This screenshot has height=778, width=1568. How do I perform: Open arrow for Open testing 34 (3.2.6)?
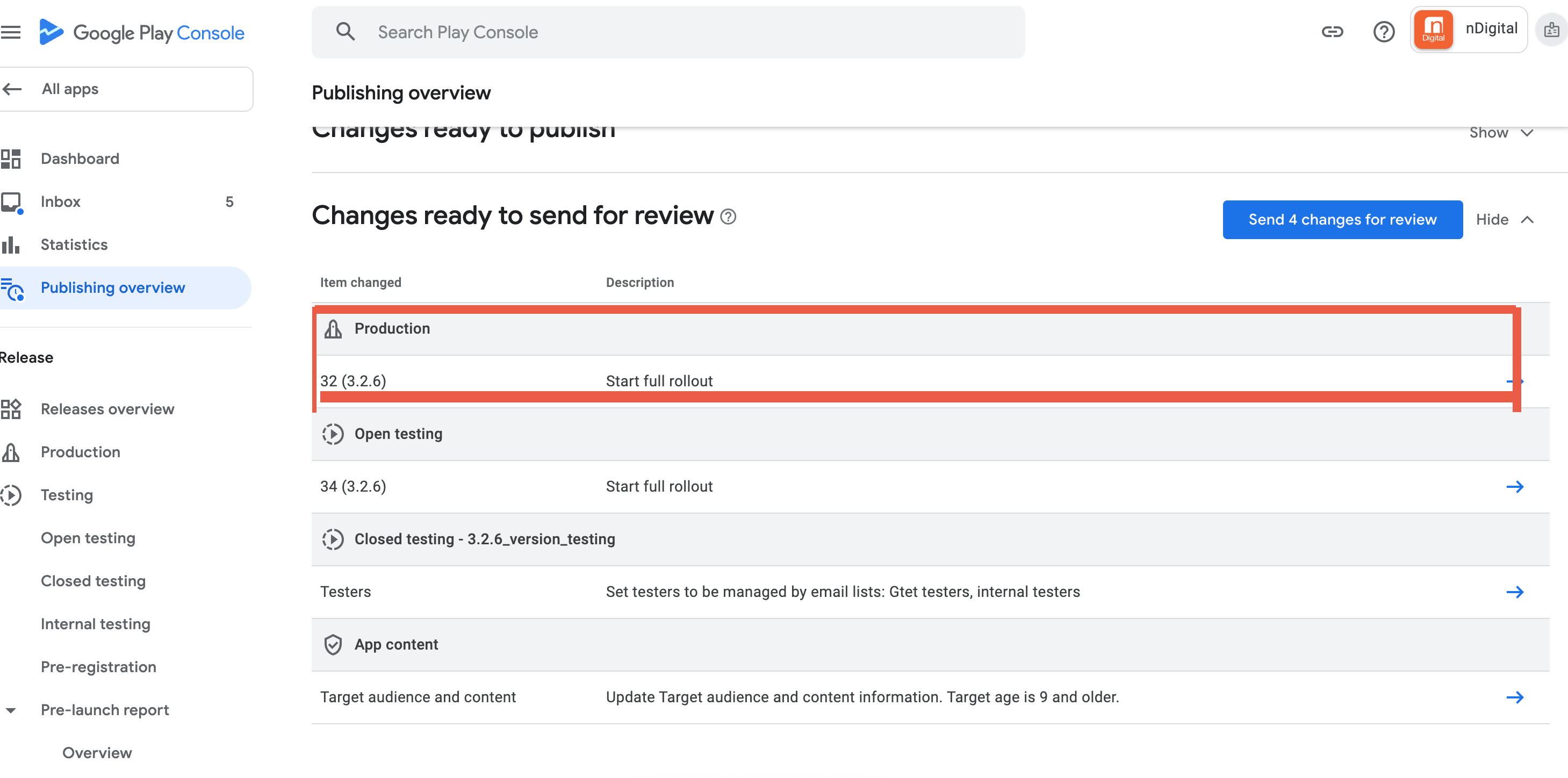click(x=1514, y=486)
